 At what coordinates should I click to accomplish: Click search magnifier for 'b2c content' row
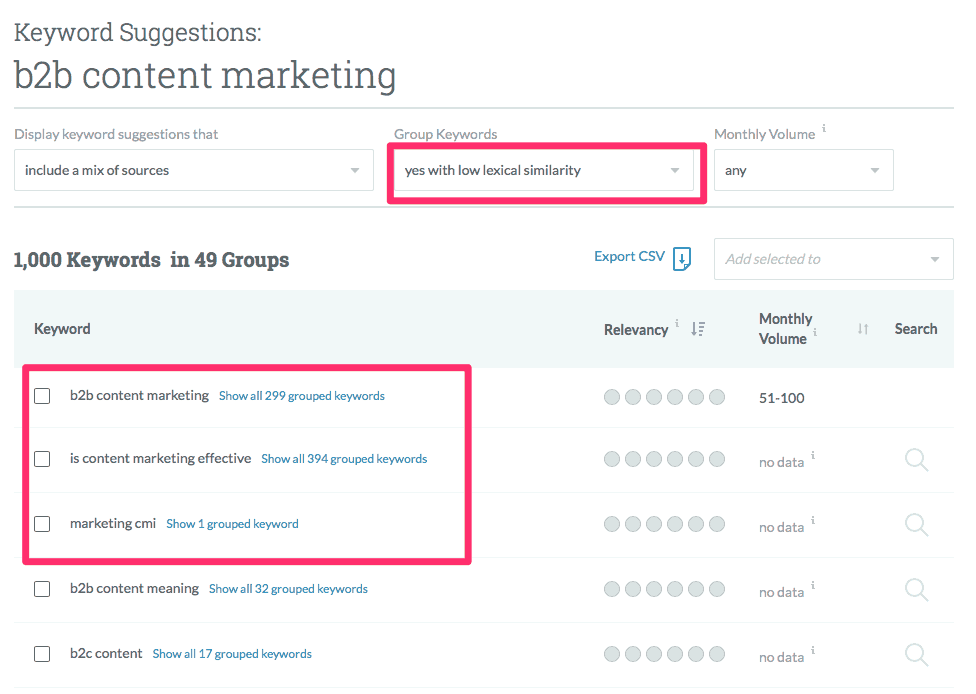[x=916, y=655]
